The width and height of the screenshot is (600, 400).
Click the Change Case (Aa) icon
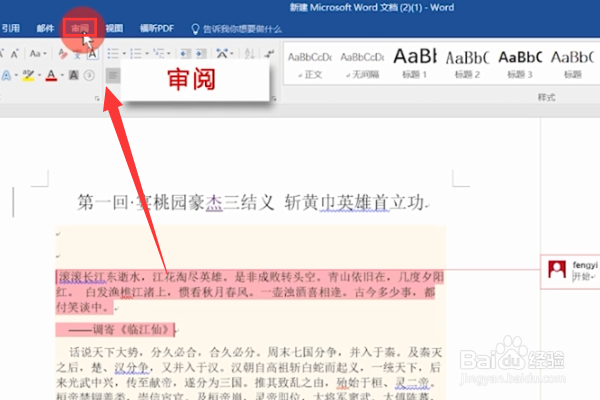coord(35,54)
